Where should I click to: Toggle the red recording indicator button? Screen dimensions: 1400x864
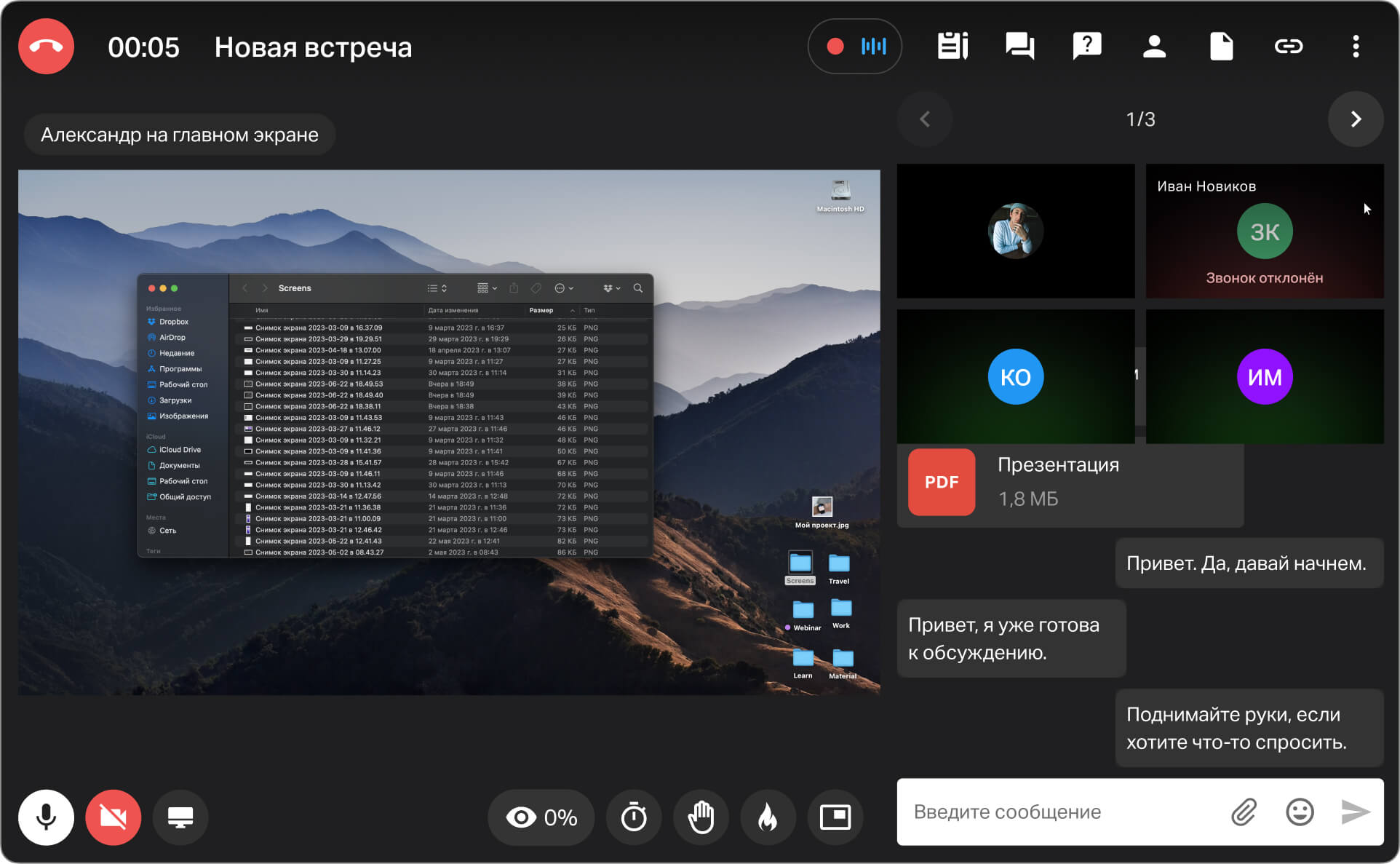point(835,47)
